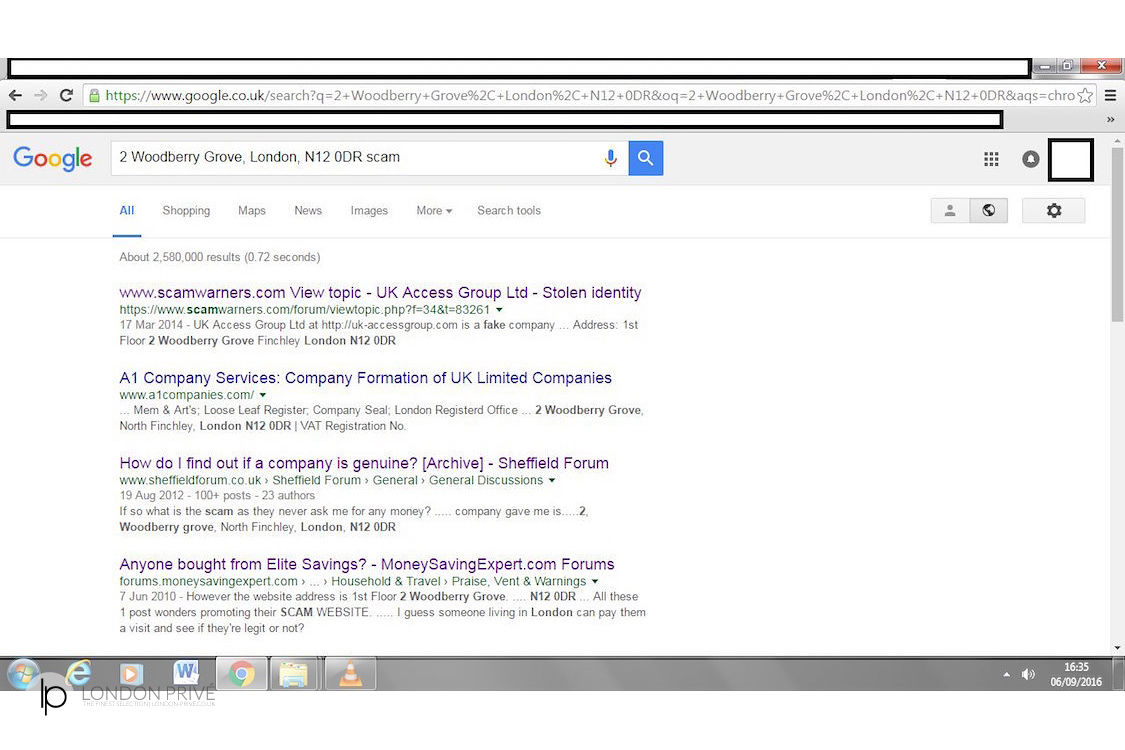Reload the current page
Screen dimensions: 1125x750
[x=66, y=95]
